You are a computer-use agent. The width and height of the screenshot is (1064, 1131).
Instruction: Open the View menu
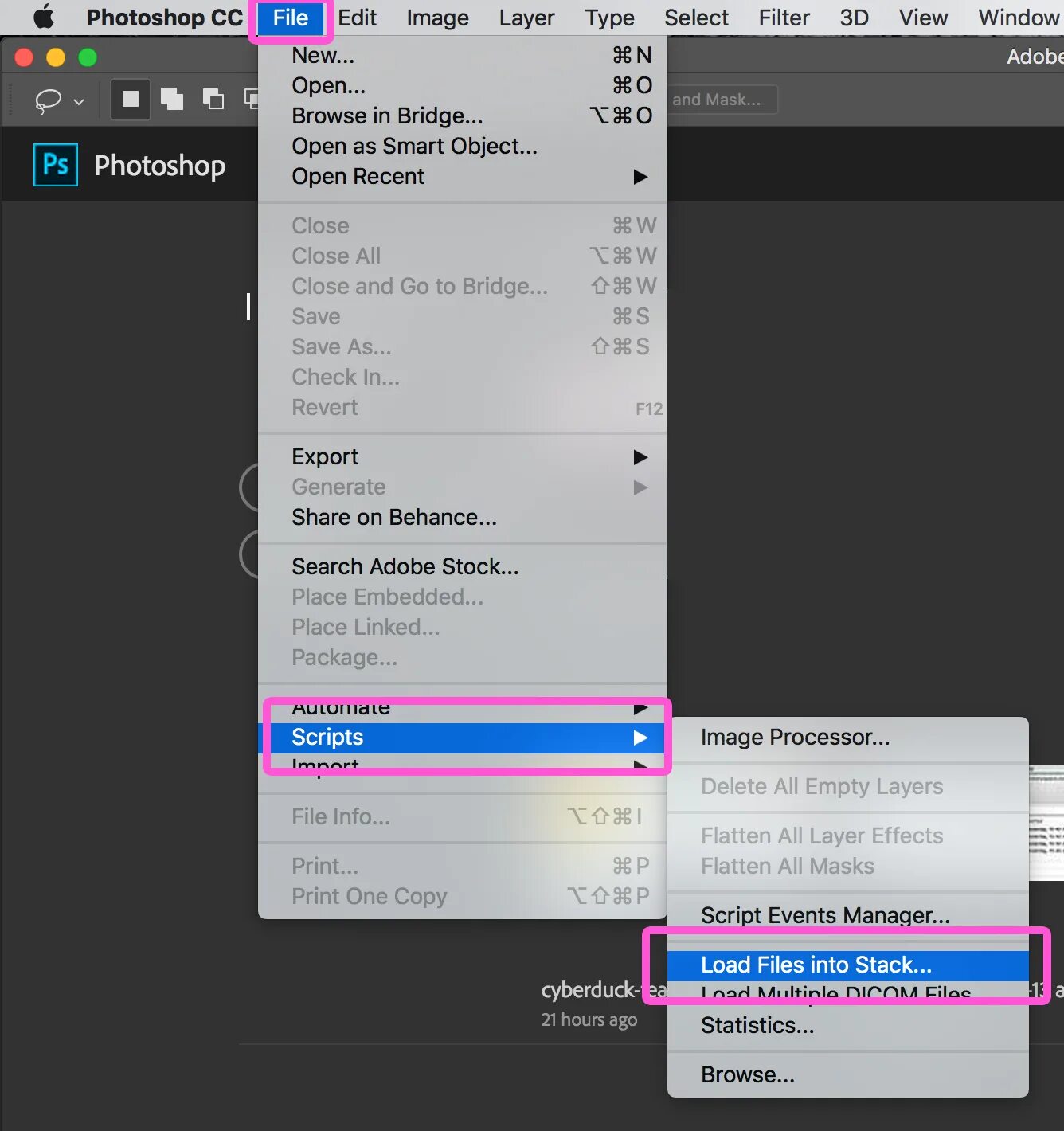tap(923, 18)
